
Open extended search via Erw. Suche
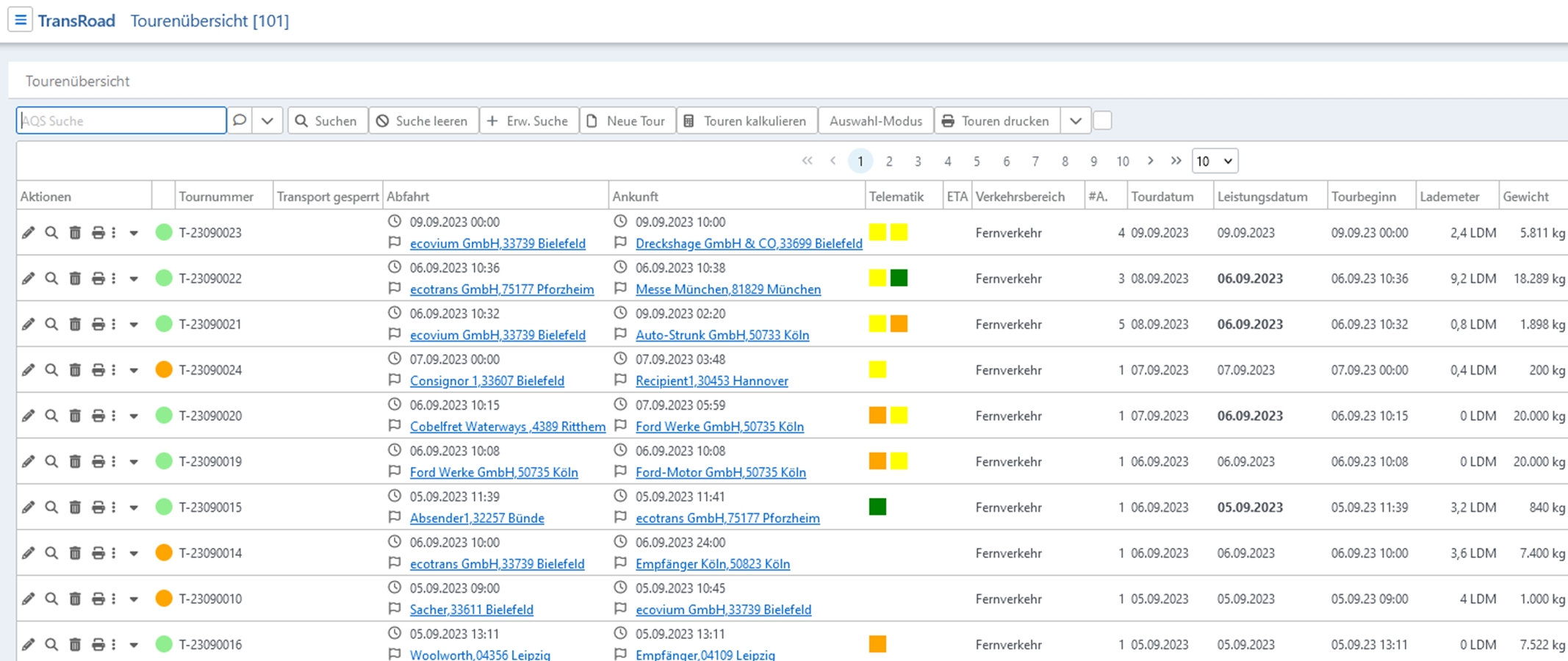pyautogui.click(x=528, y=120)
